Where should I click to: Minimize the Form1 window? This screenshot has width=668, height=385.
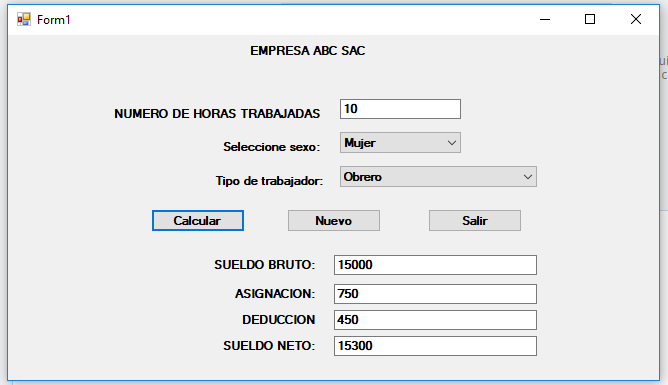tap(545, 19)
